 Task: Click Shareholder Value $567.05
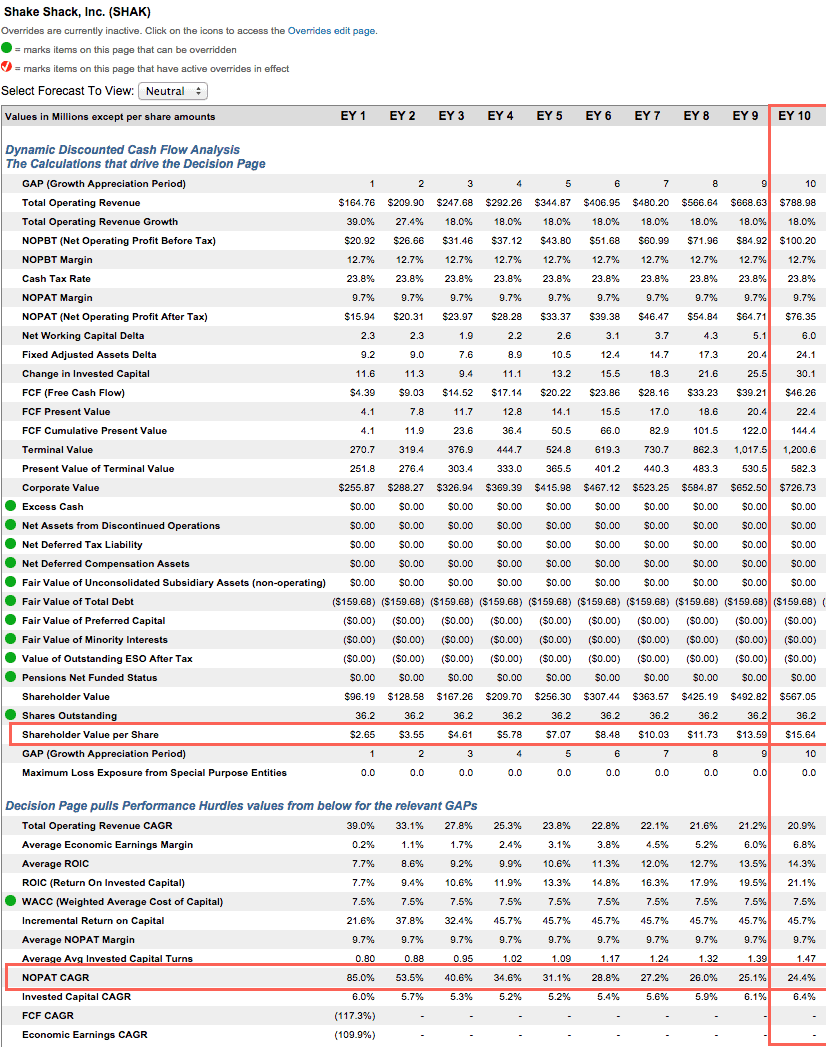[797, 696]
